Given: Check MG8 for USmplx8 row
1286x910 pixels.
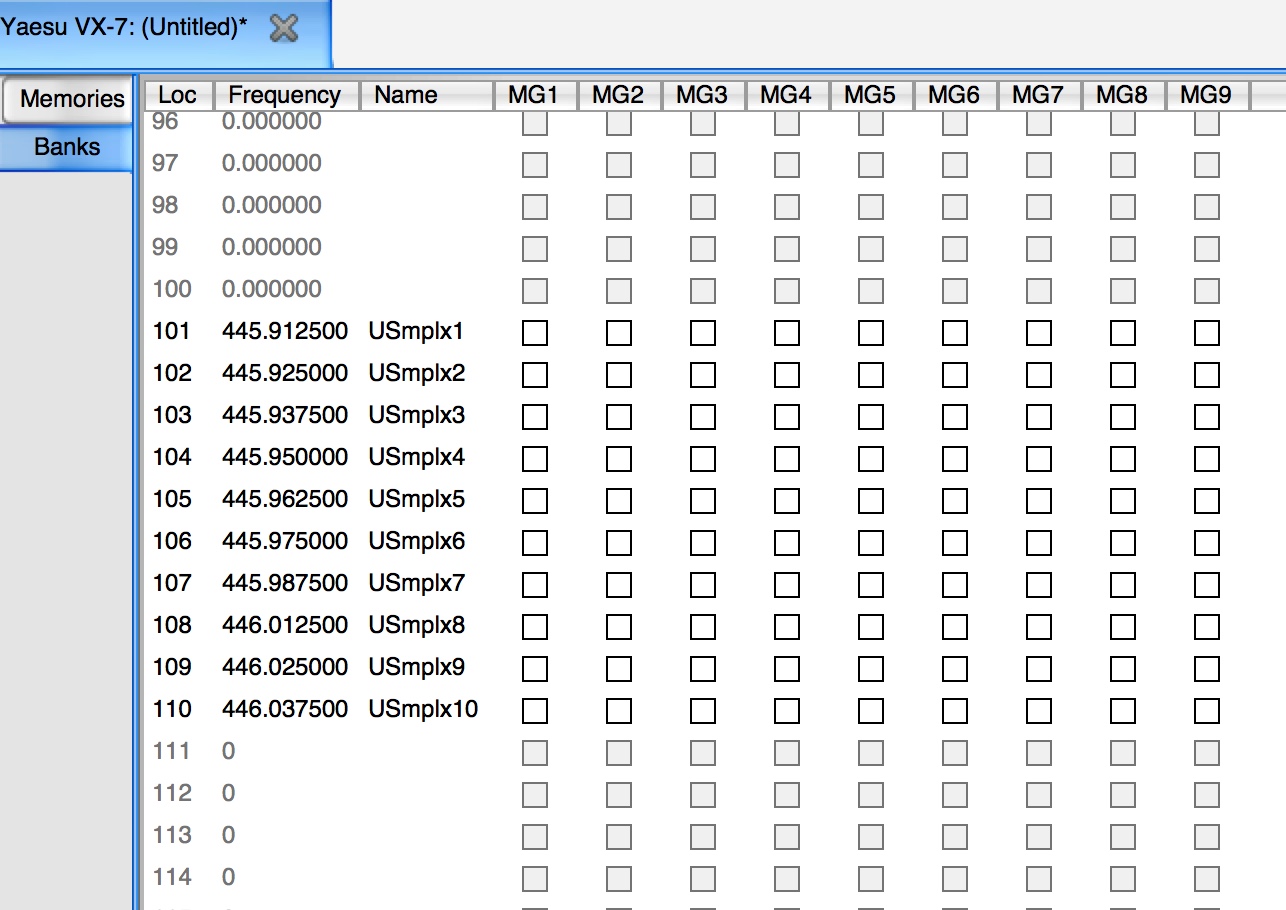Looking at the screenshot, I should pyautogui.click(x=1123, y=626).
